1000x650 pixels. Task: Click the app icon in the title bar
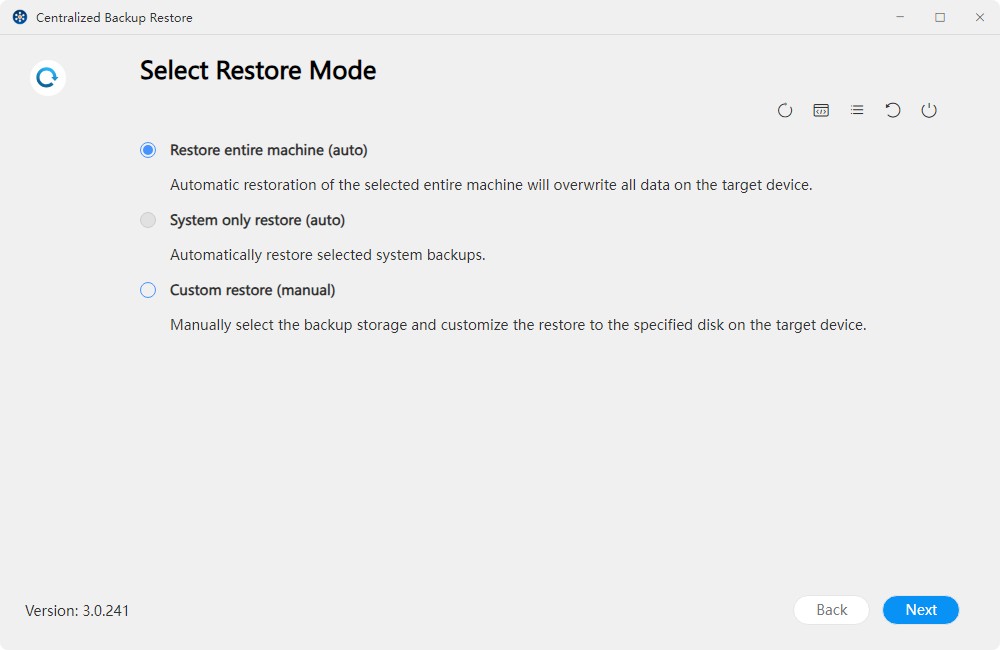pyautogui.click(x=20, y=17)
